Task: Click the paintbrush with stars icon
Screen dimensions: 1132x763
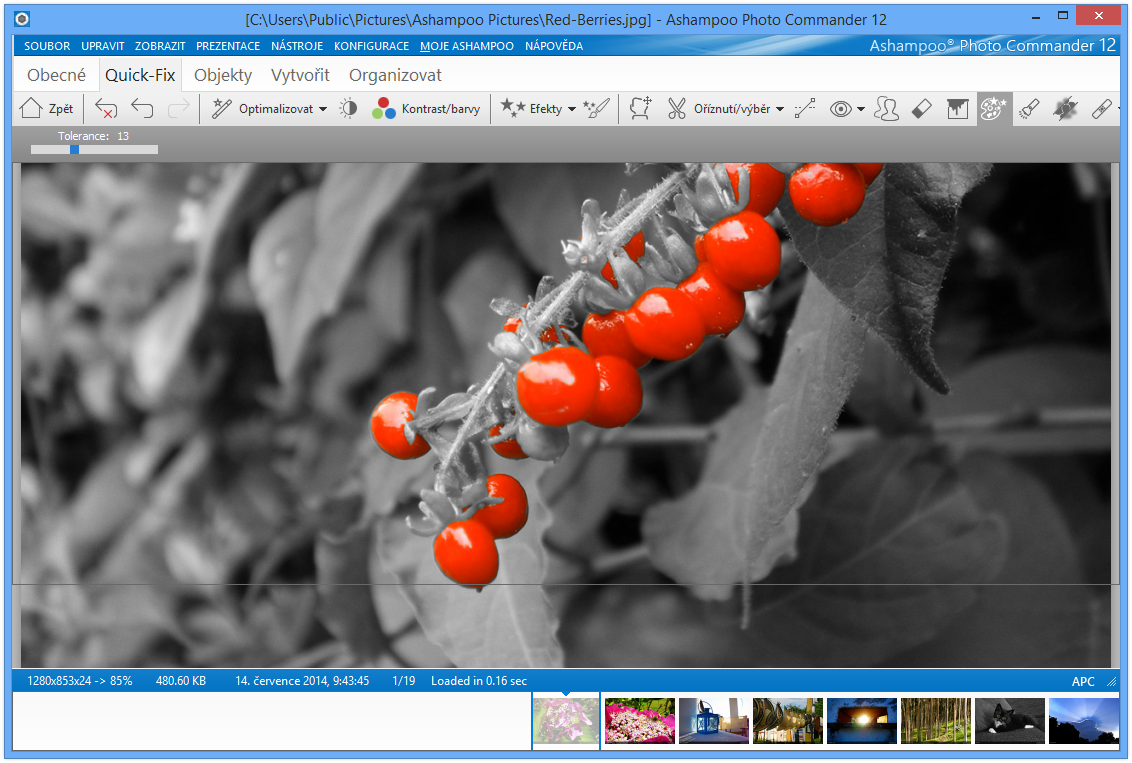Action: click(x=597, y=109)
